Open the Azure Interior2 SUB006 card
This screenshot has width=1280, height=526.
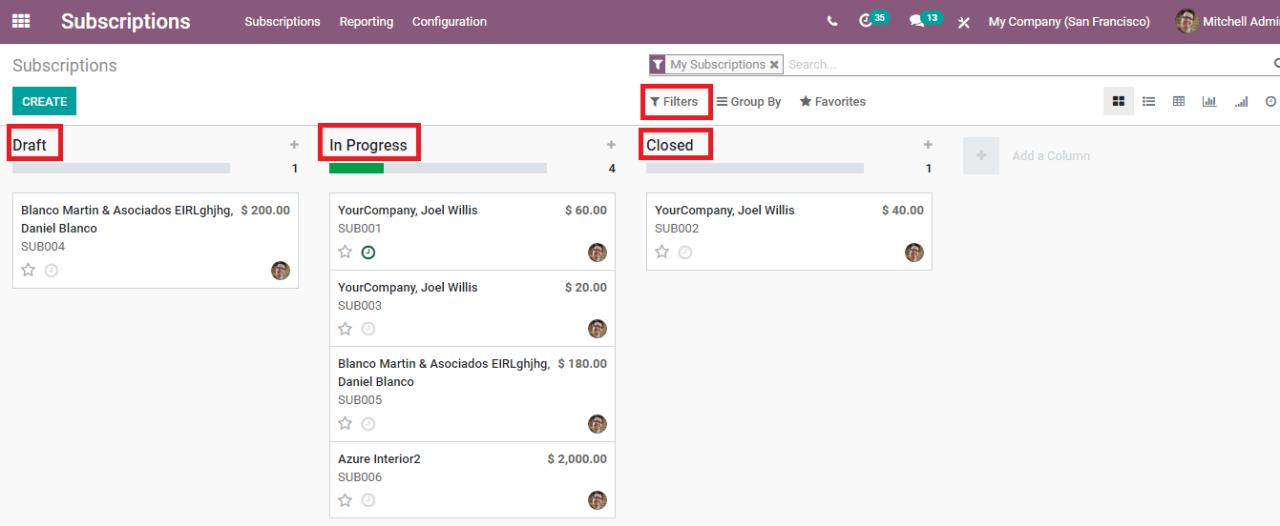[x=472, y=479]
